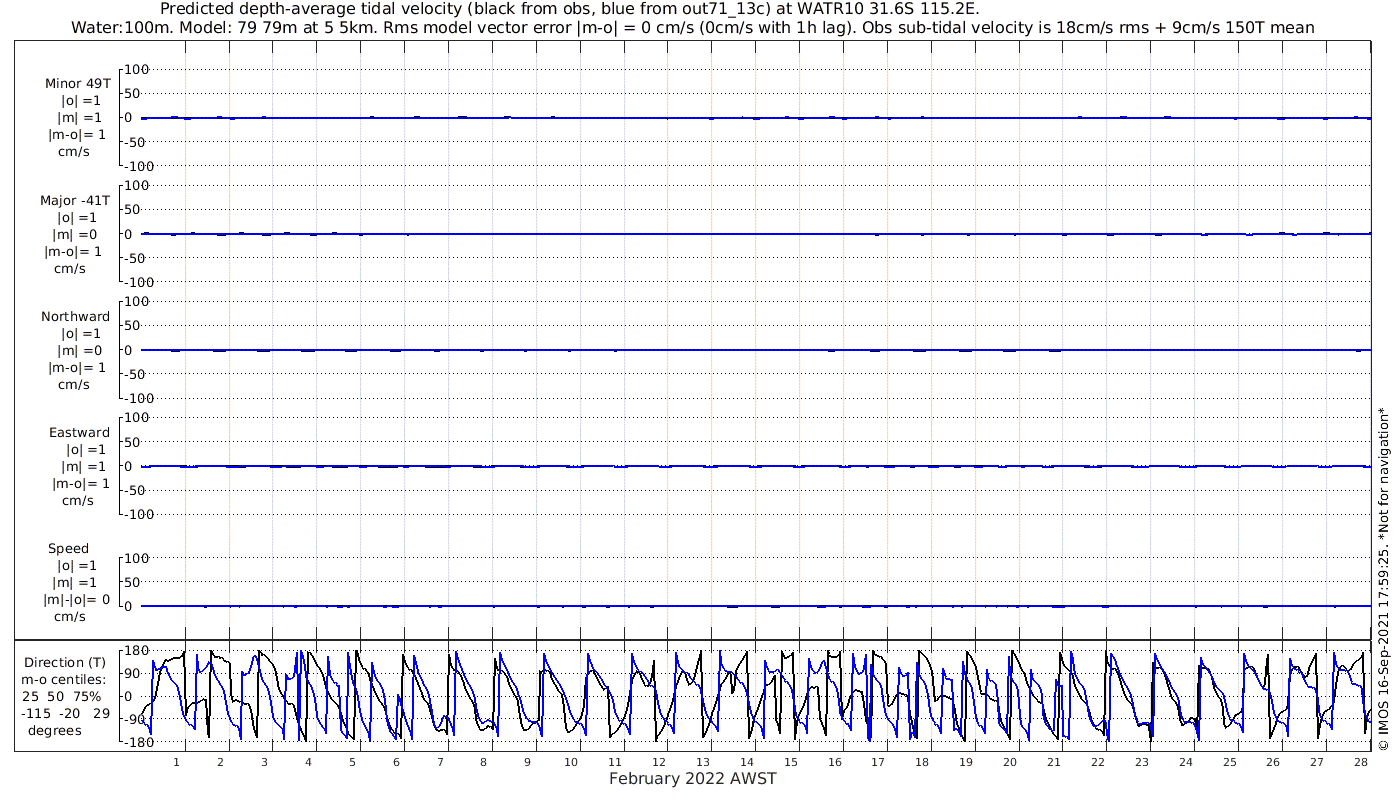Click the "degrees" unit label

55,731
